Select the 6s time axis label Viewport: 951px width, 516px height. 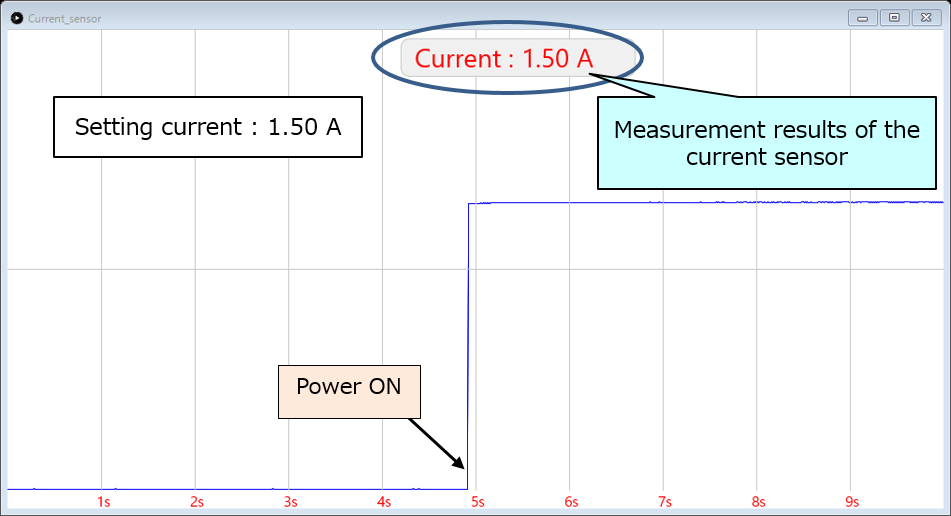coord(572,501)
